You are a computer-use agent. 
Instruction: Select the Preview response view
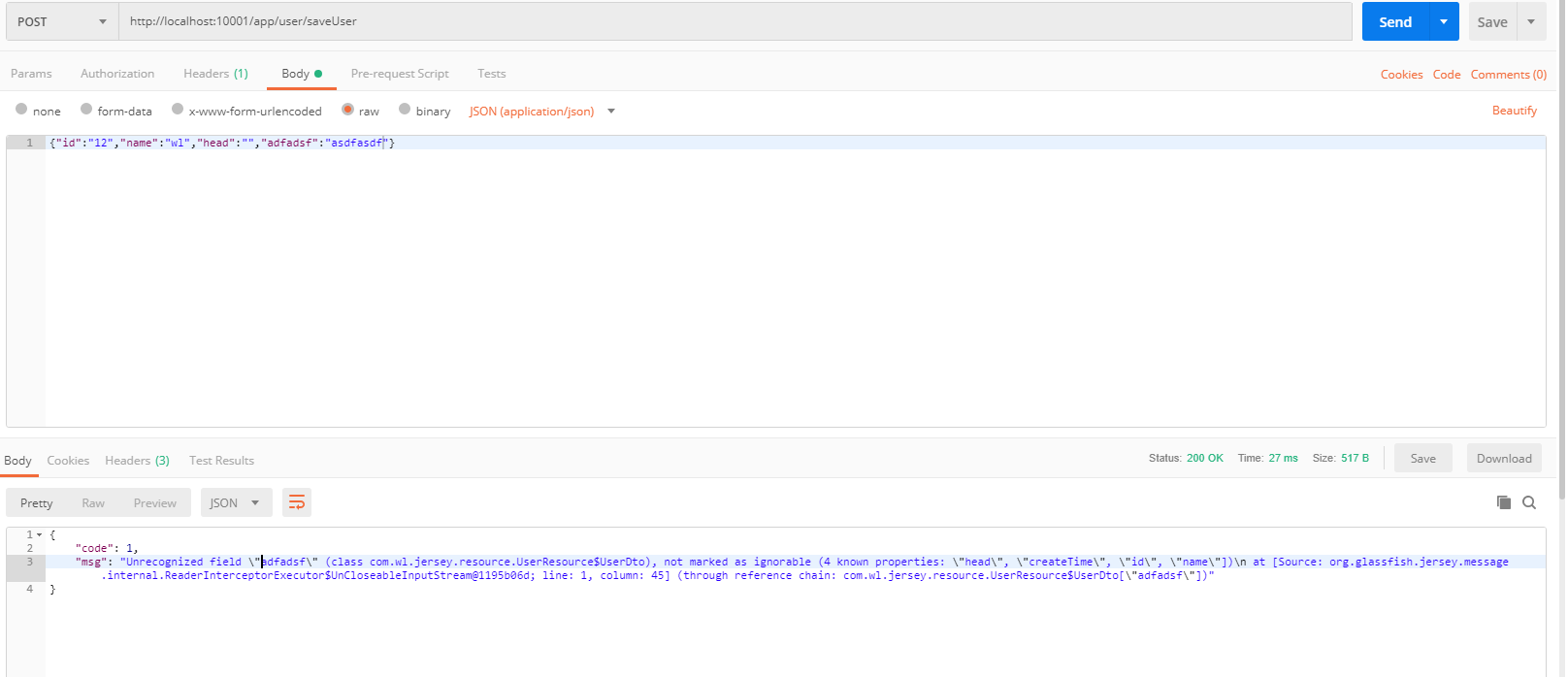pyautogui.click(x=155, y=502)
